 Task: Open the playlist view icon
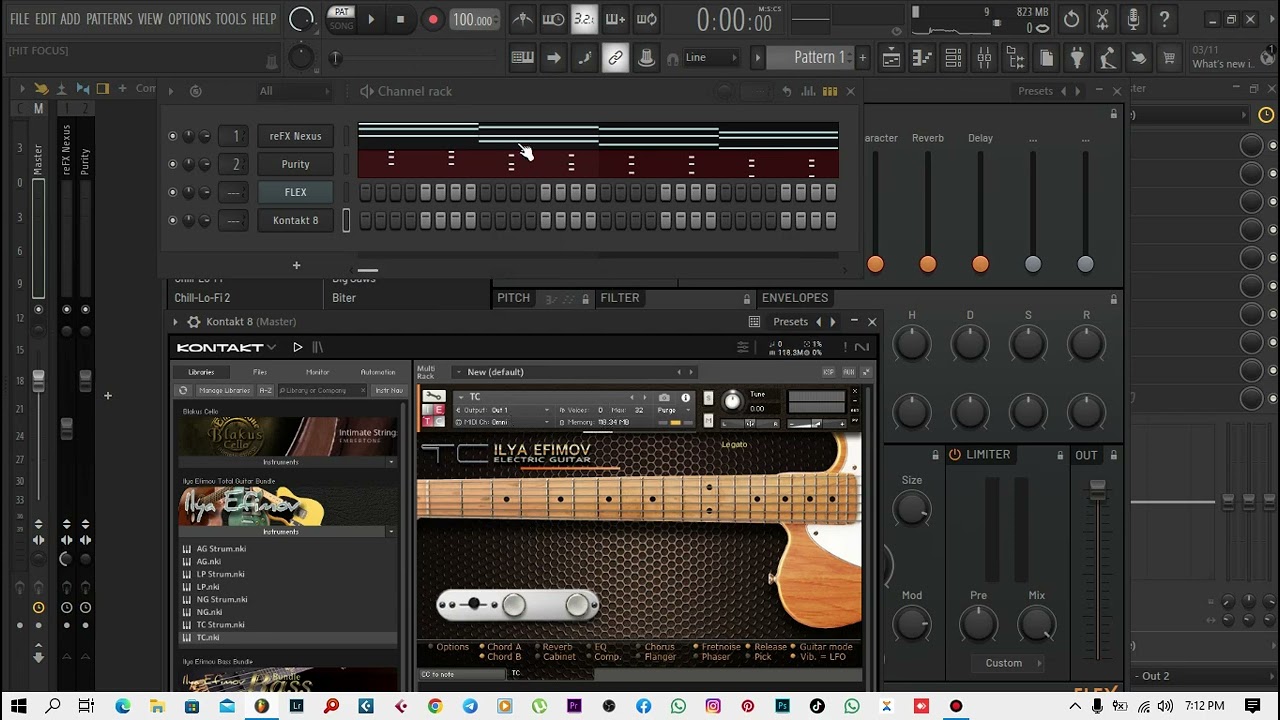tap(891, 58)
